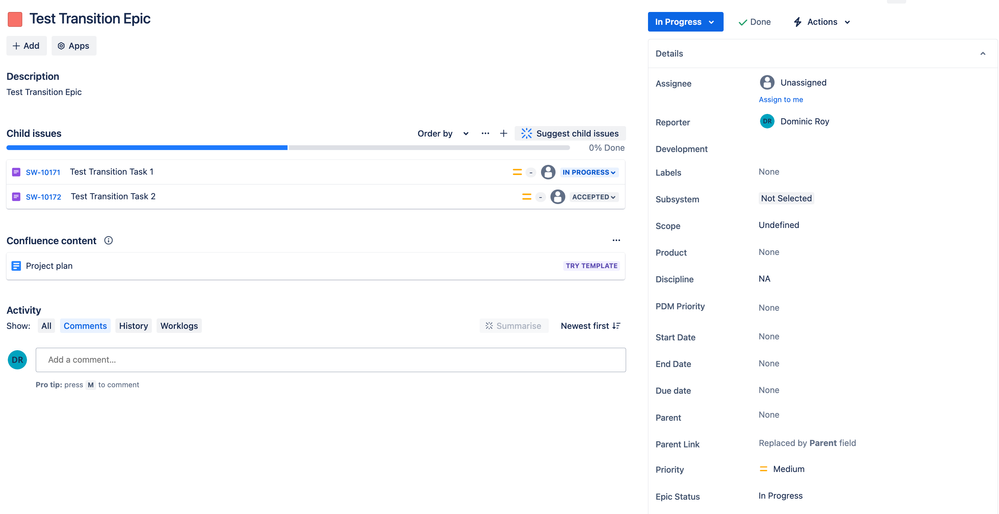Open issue link SW-10172
999x514 pixels.
click(x=43, y=197)
